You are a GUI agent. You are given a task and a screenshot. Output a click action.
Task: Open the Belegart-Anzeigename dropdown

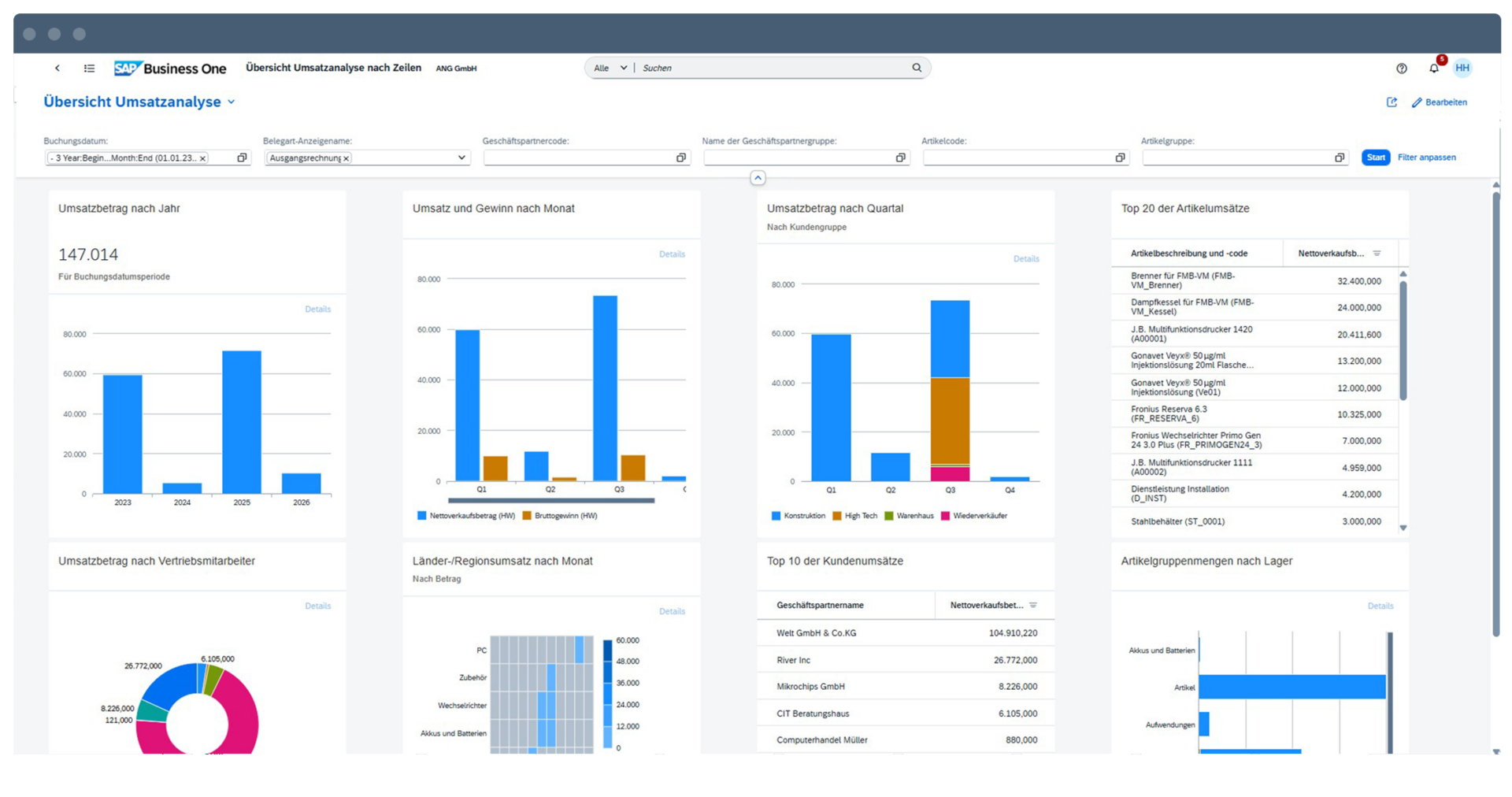461,158
